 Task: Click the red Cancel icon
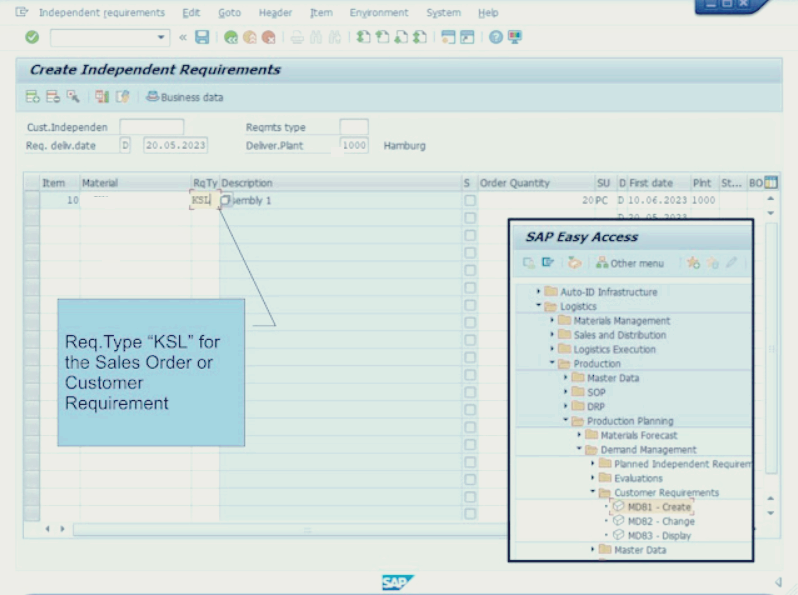click(268, 37)
